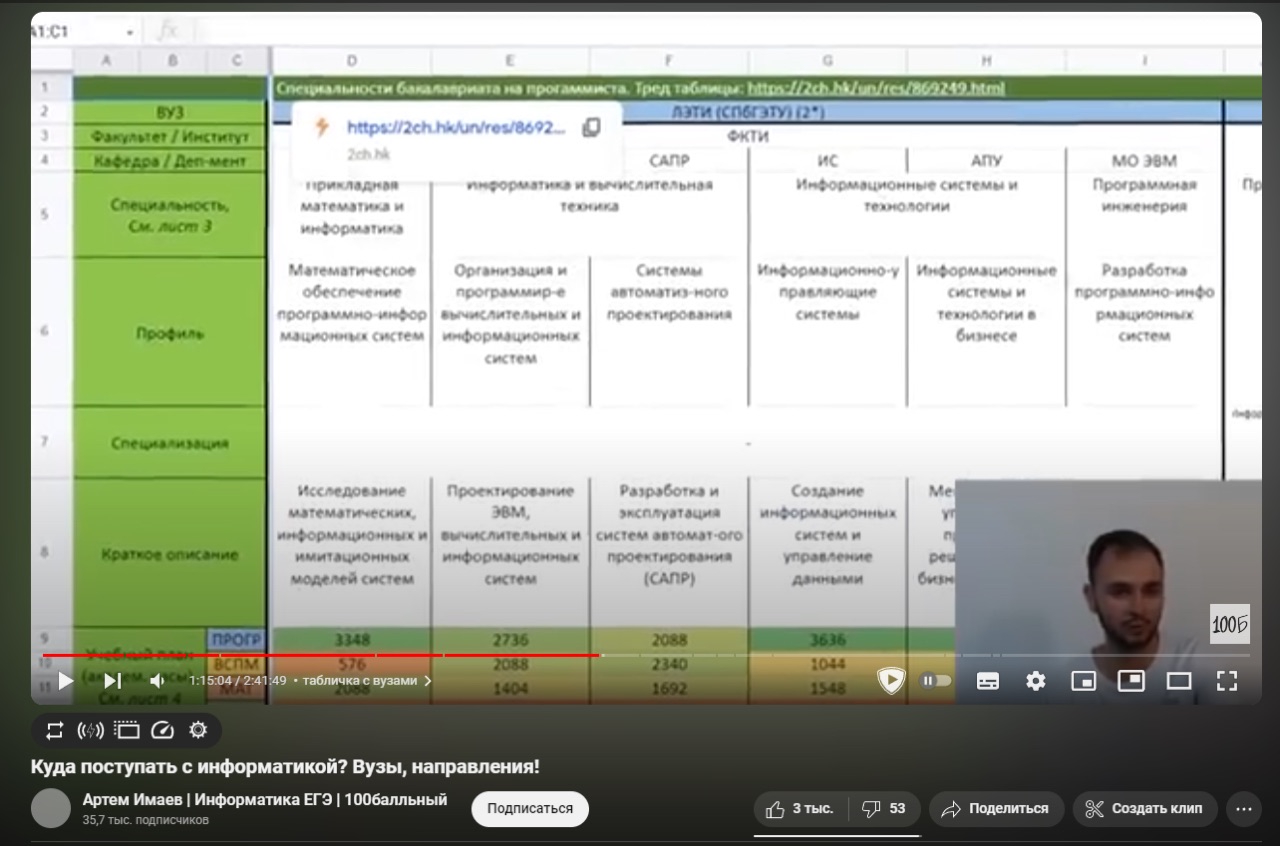
Task: Select the 'Профиль' row label cell
Action: 170,333
